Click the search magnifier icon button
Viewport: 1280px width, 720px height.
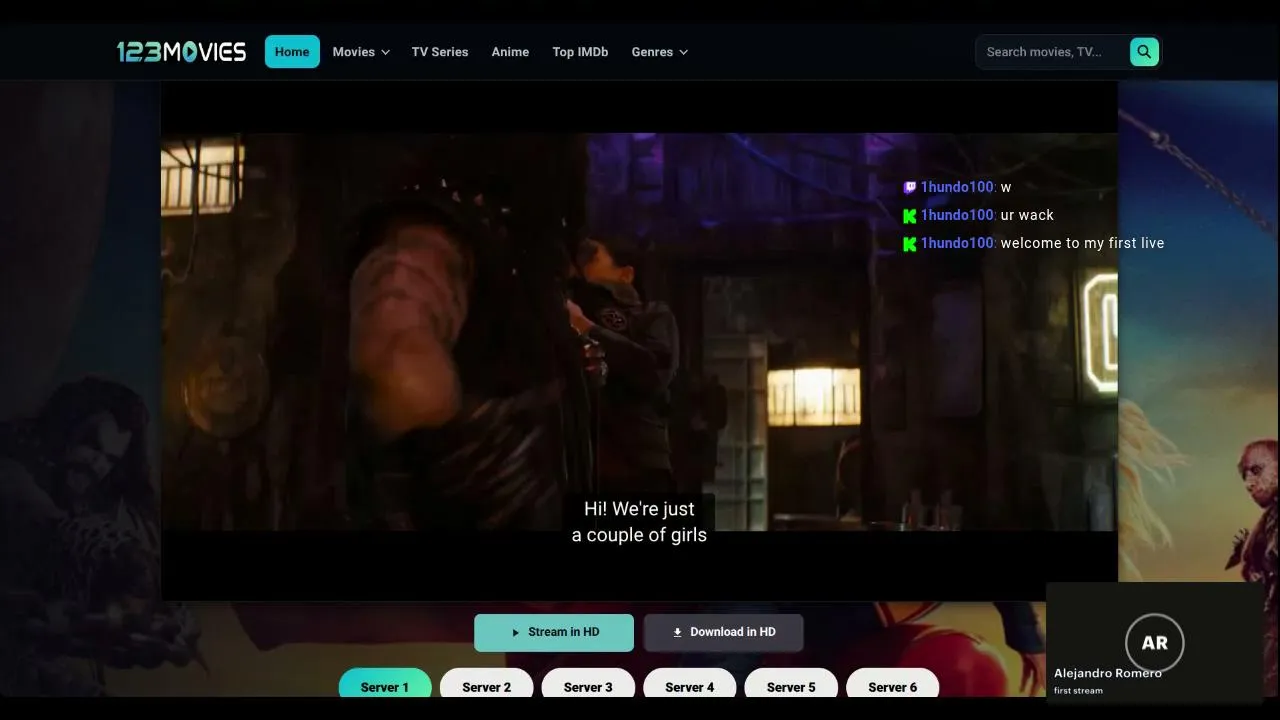[x=1144, y=52]
